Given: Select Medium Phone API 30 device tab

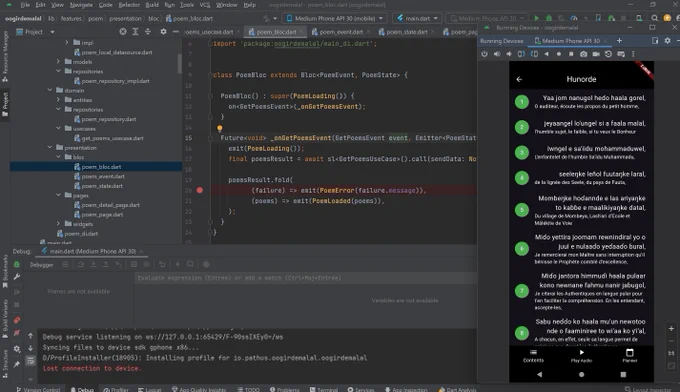Looking at the screenshot, I should (571, 41).
